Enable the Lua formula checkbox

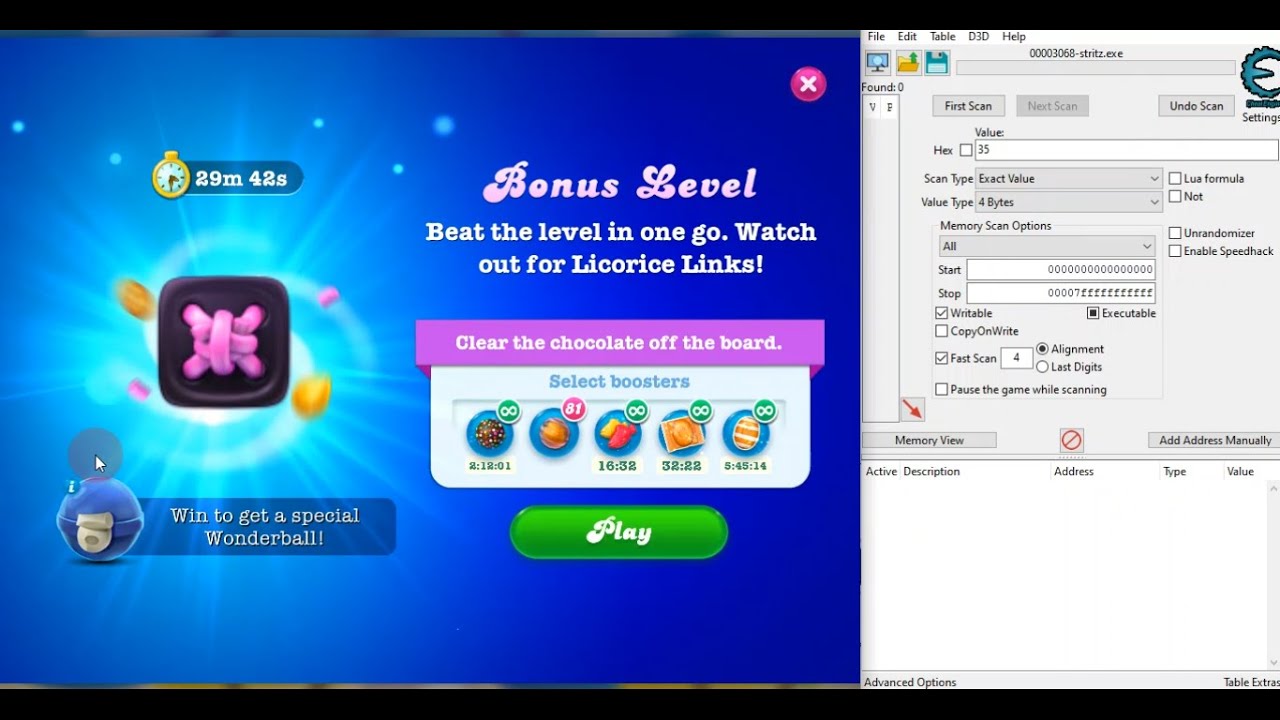pyautogui.click(x=1175, y=178)
